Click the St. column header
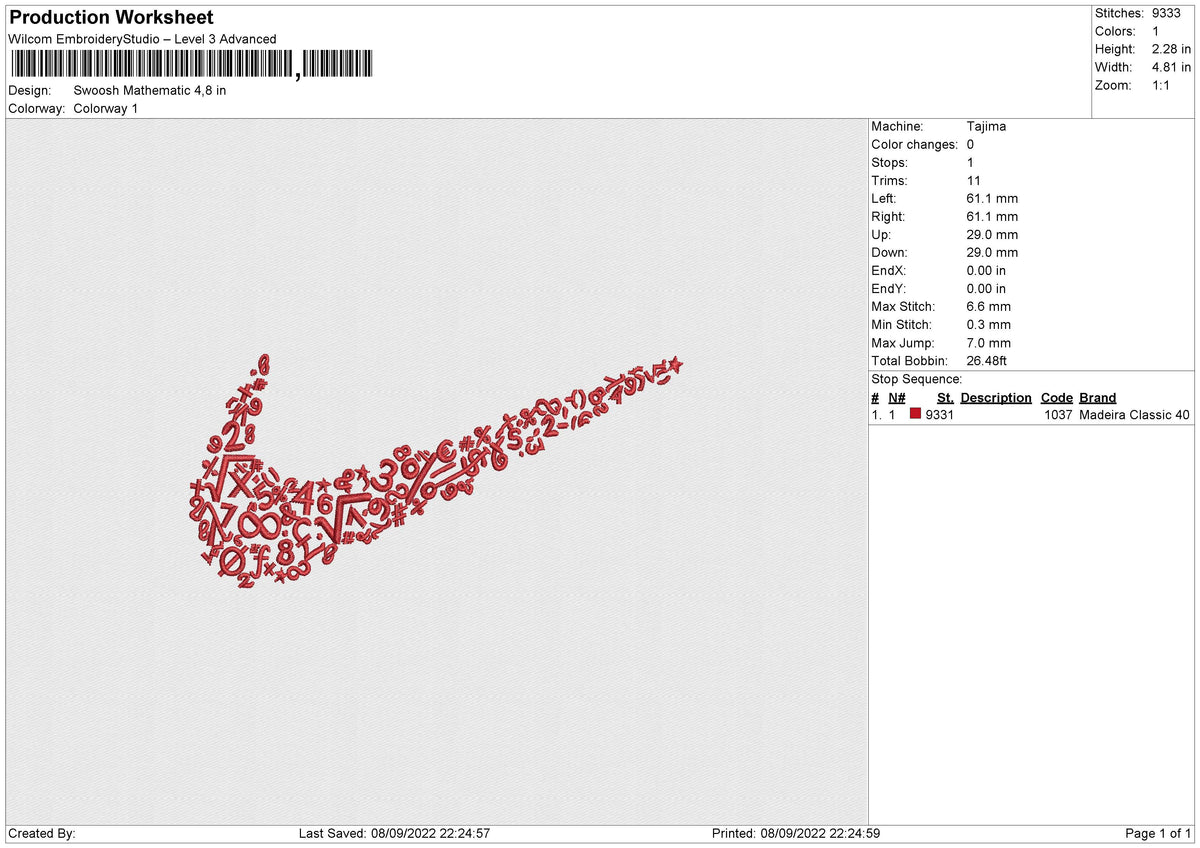The height and width of the screenshot is (848, 1200). pyautogui.click(x=944, y=397)
